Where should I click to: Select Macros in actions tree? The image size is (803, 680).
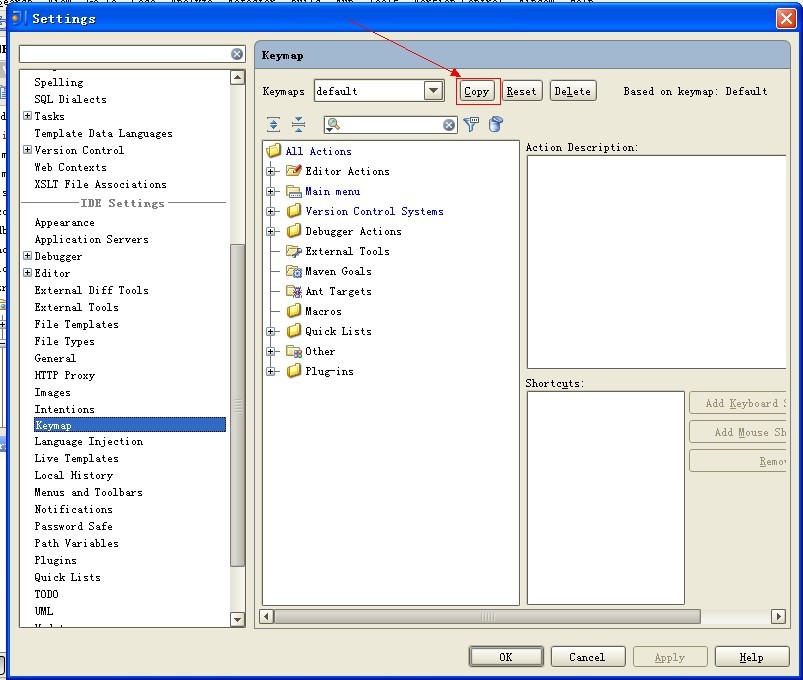pos(323,311)
